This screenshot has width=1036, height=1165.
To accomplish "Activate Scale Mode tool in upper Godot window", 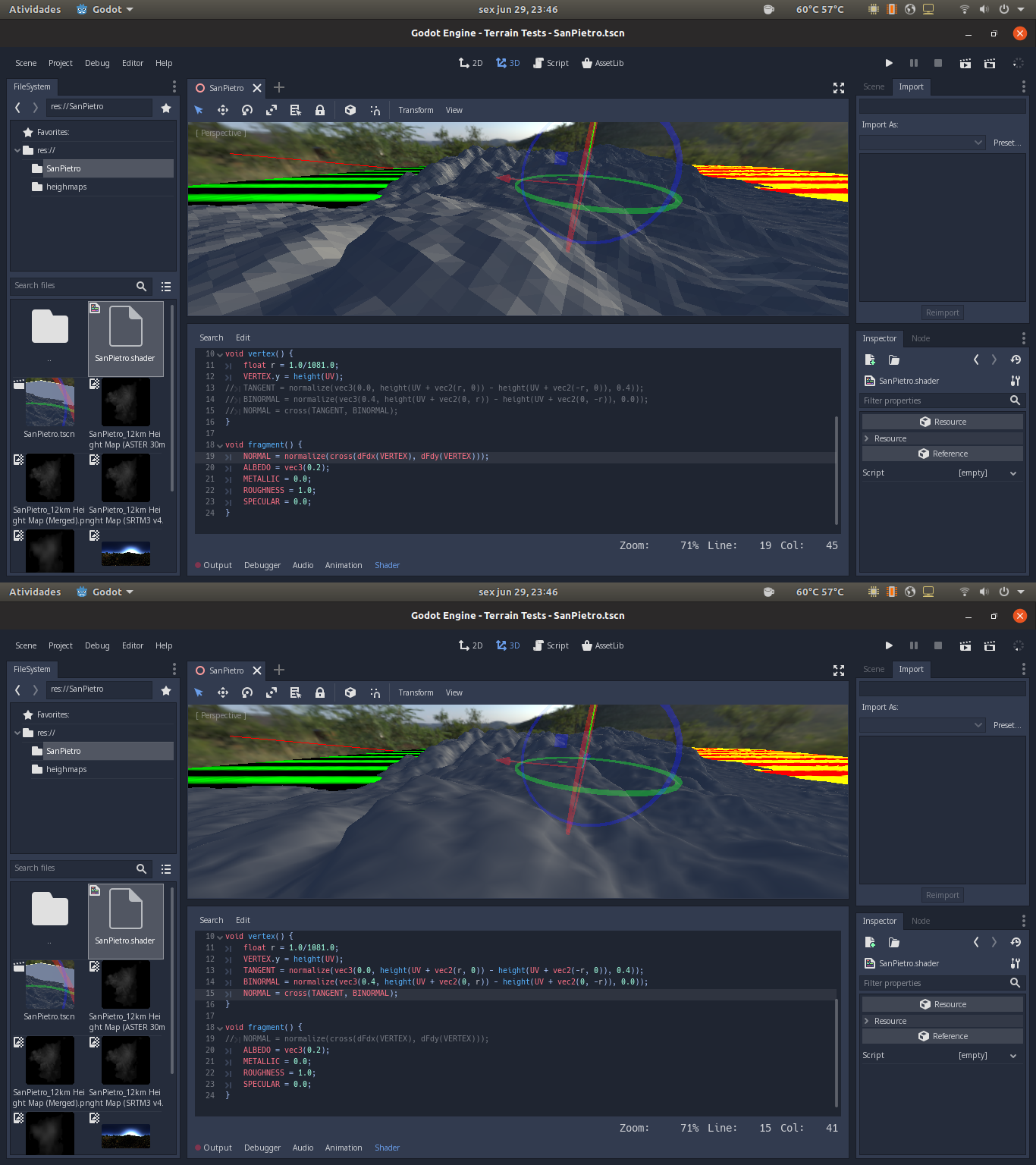I will 272,110.
